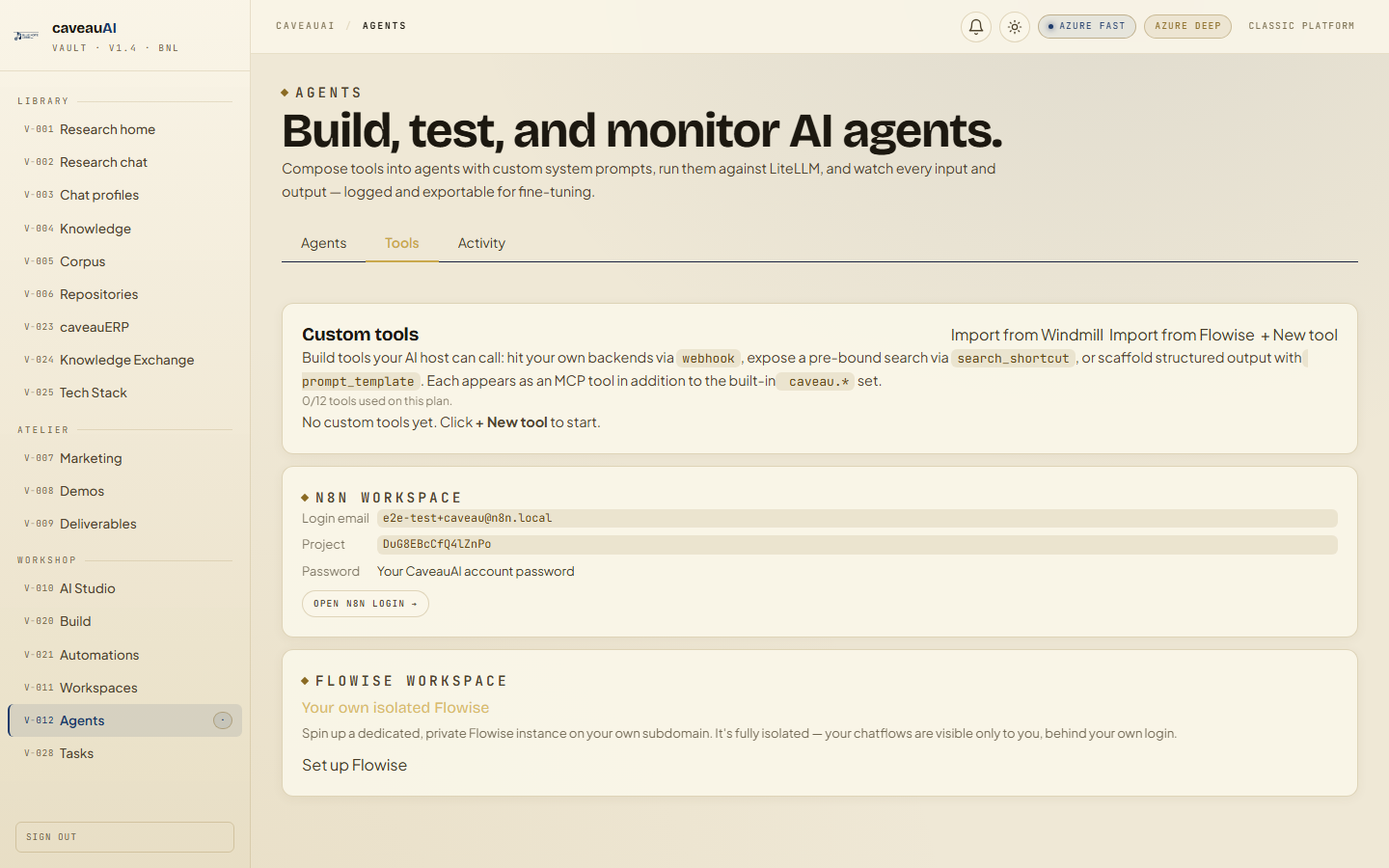Open Automations in sidebar

coord(124,655)
